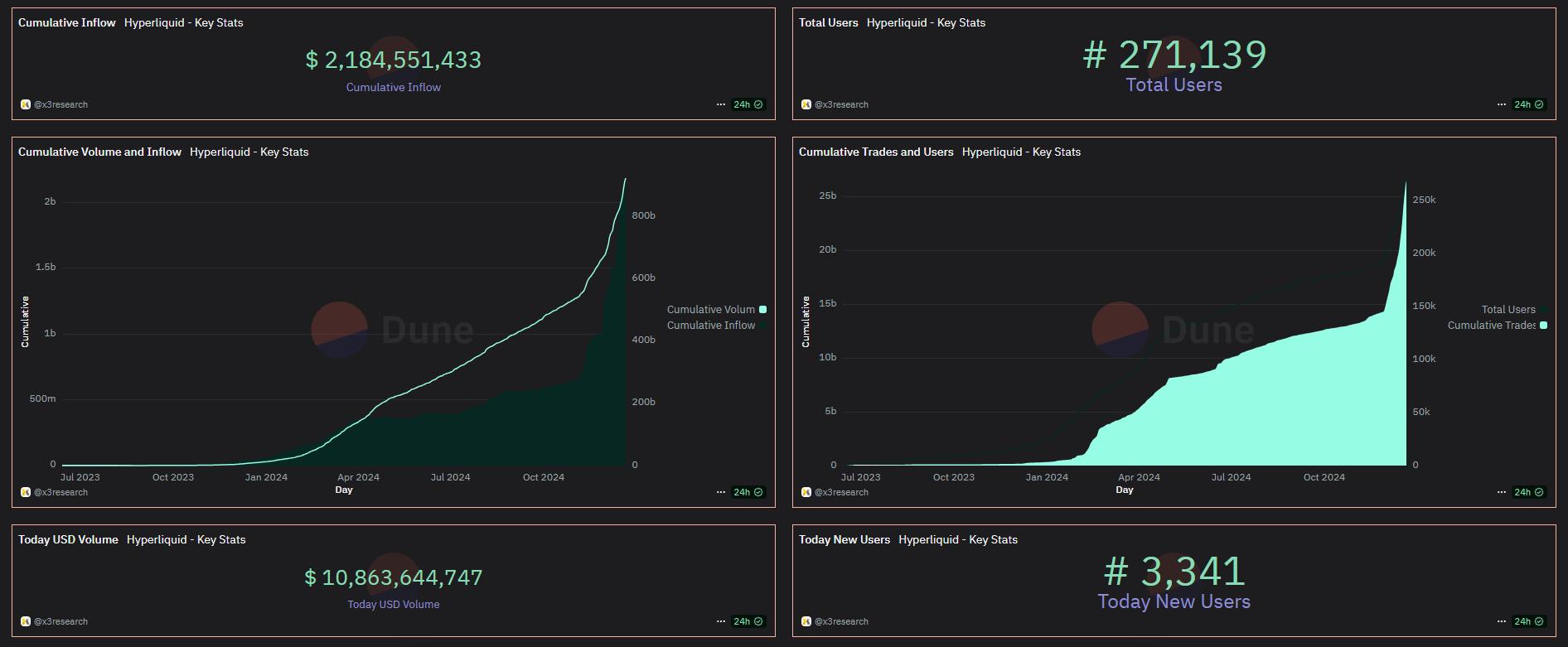Open the Total Users card title link
The width and height of the screenshot is (1568, 647).
point(829,22)
